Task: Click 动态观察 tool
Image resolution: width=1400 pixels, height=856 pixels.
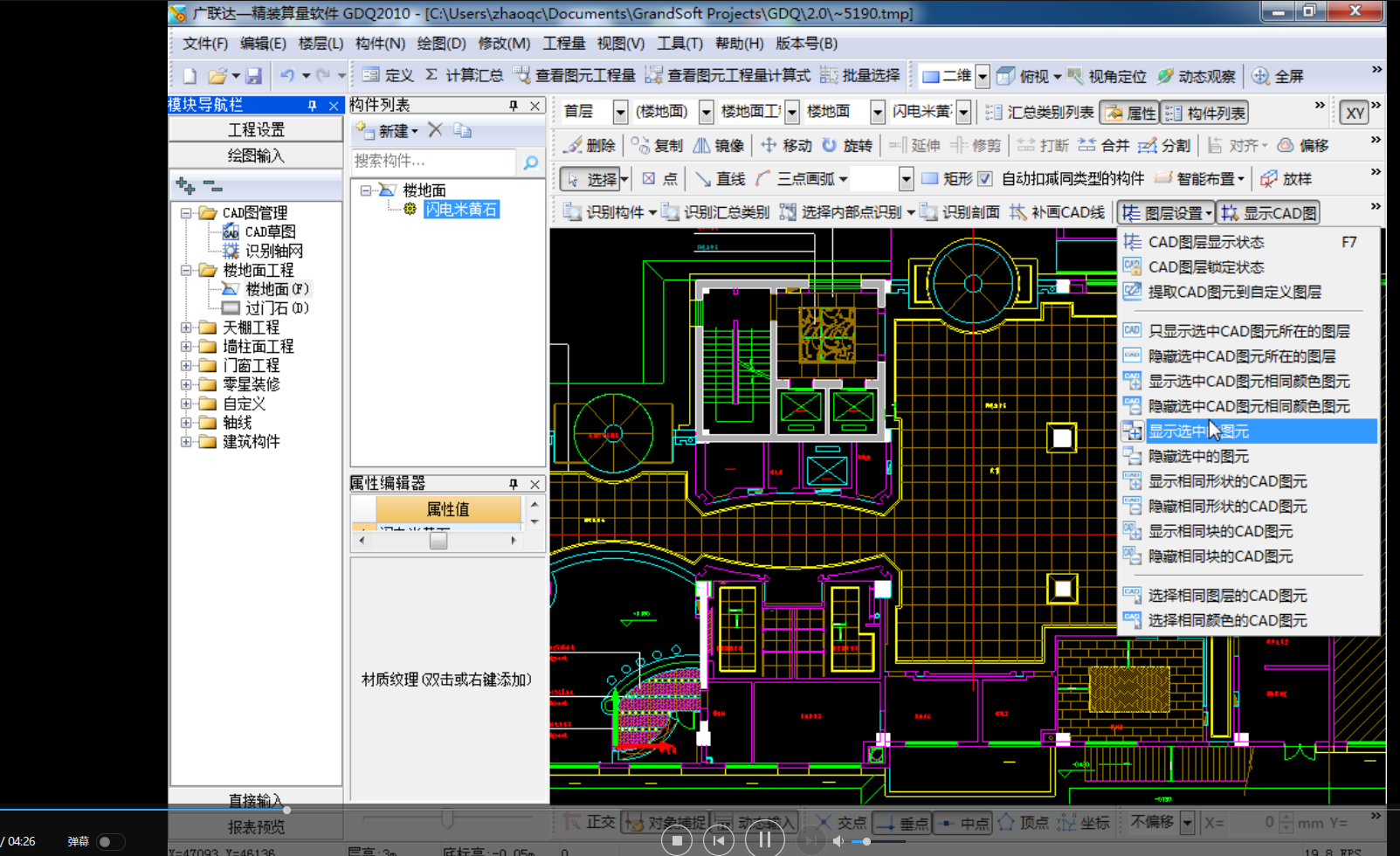Action: pyautogui.click(x=1197, y=76)
